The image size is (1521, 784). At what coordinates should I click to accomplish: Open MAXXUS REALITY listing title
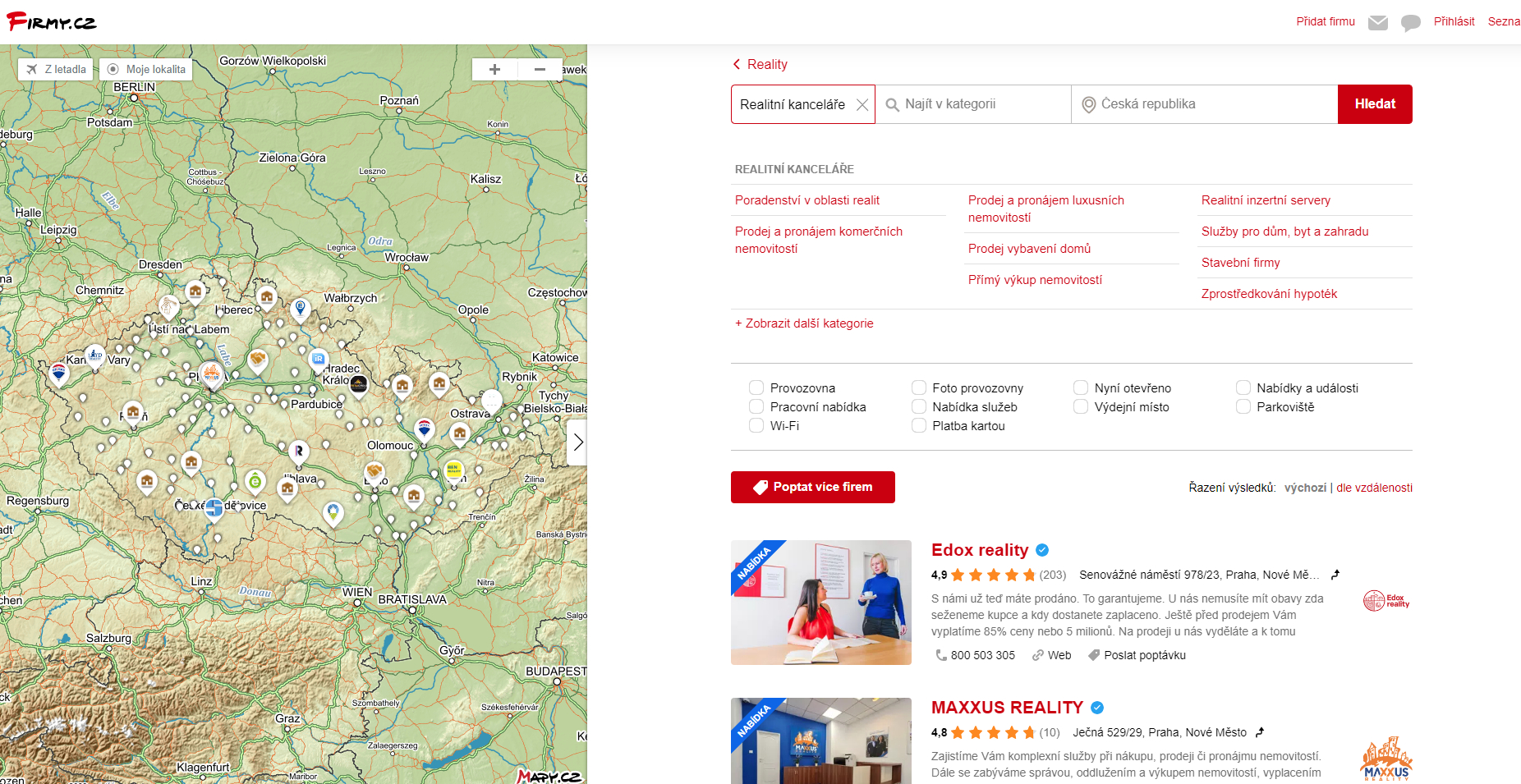pyautogui.click(x=1007, y=708)
